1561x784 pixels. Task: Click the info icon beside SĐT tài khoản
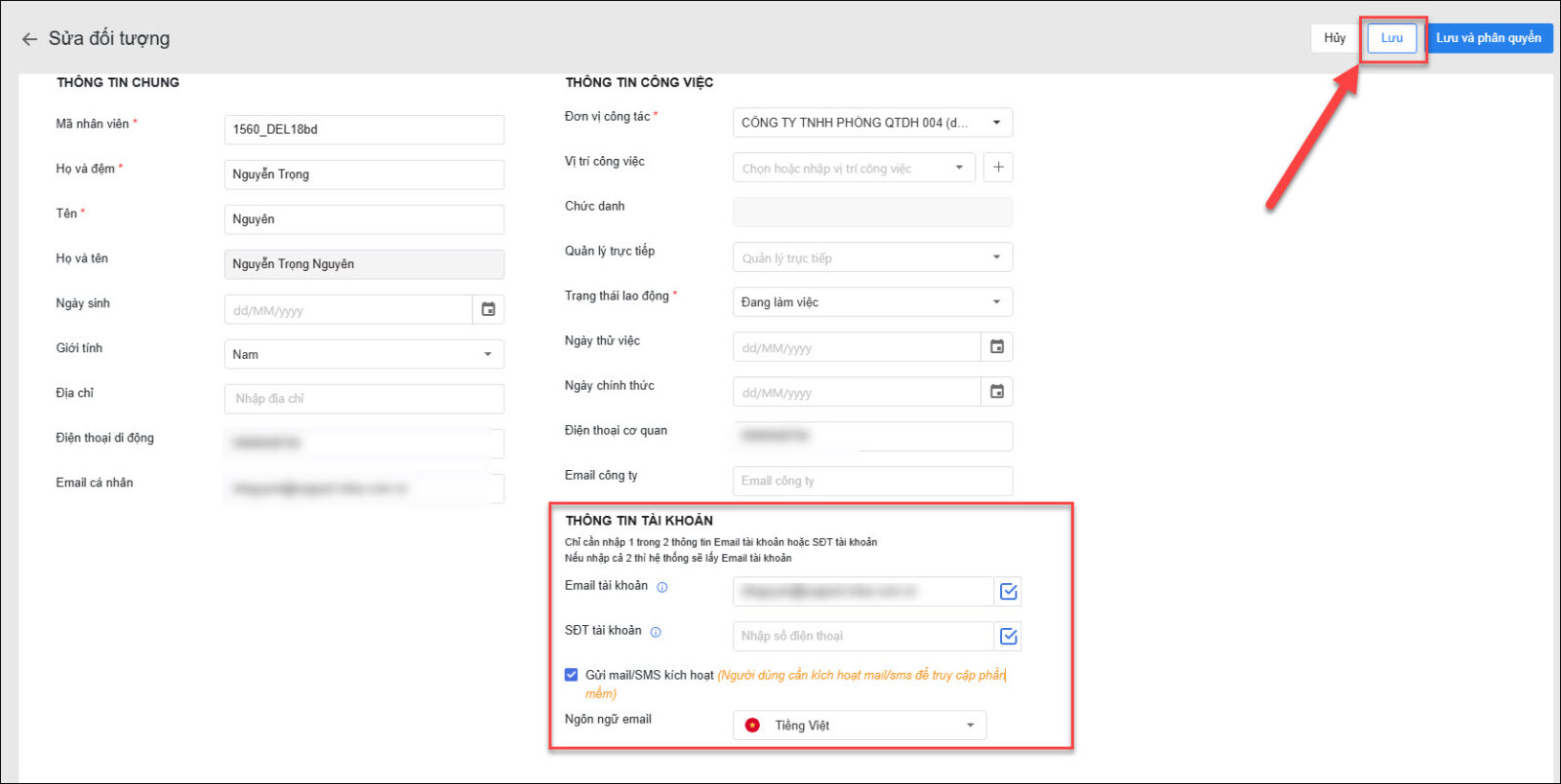[656, 632]
